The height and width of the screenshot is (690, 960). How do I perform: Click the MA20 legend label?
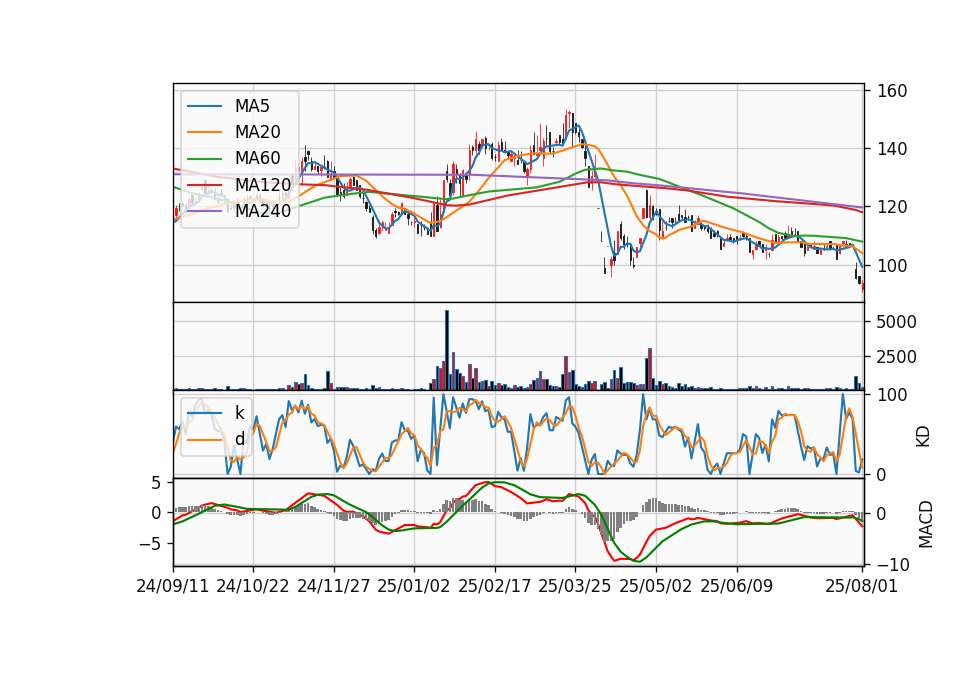point(257,132)
